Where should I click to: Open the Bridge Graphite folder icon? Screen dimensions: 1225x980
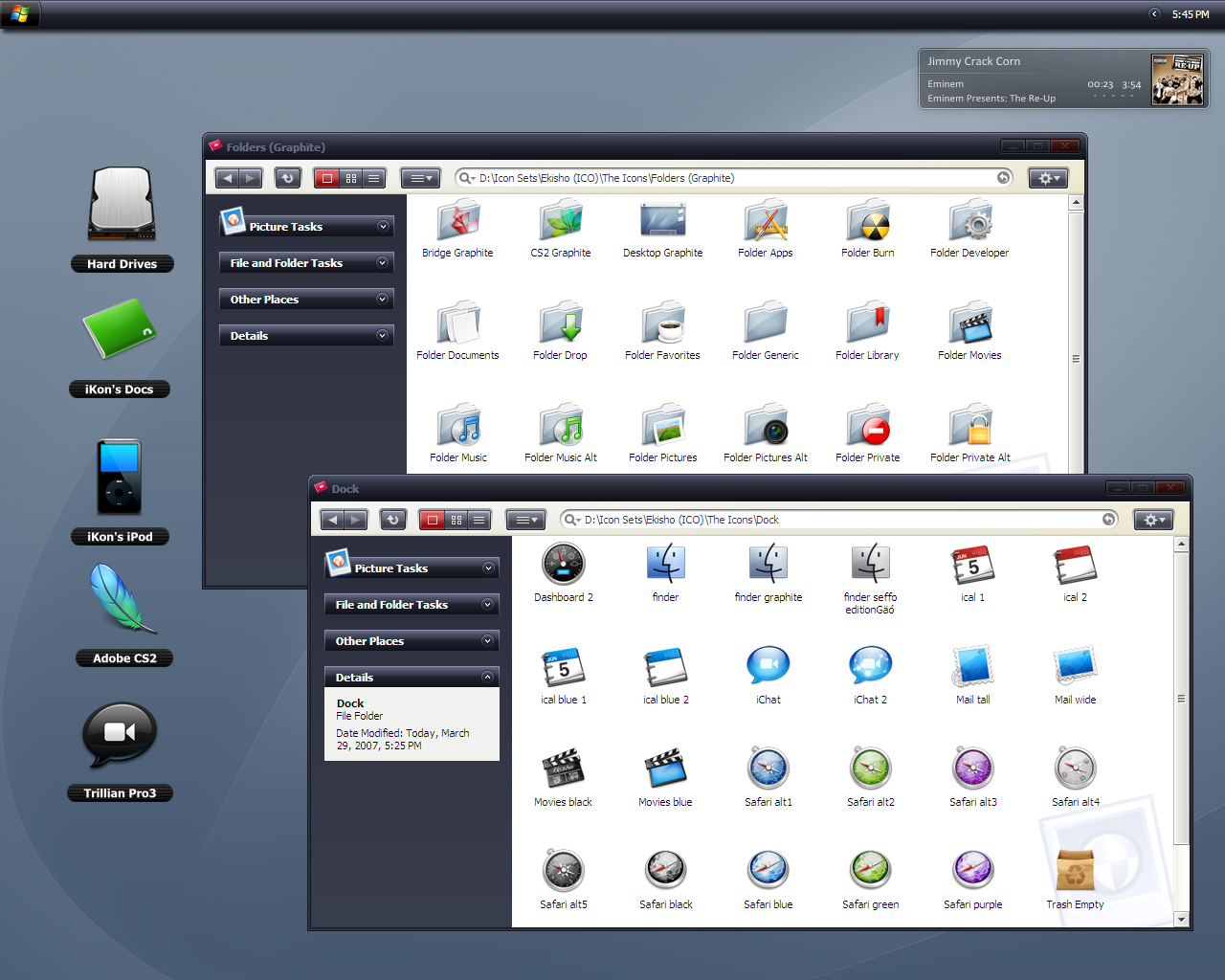pos(458,221)
